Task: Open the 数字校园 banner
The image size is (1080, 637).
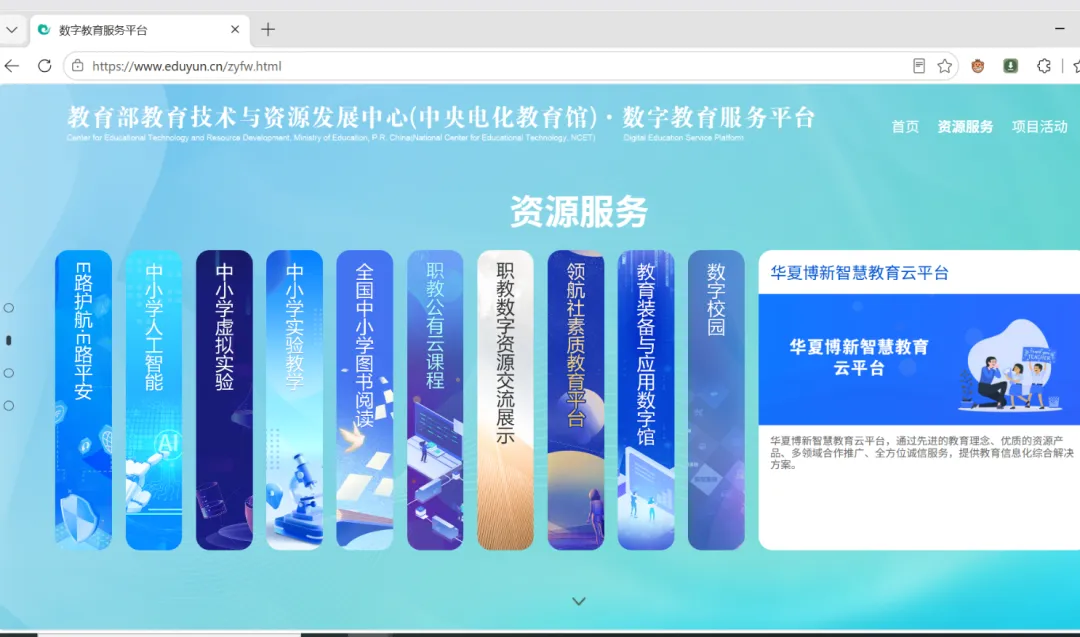Action: (716, 399)
